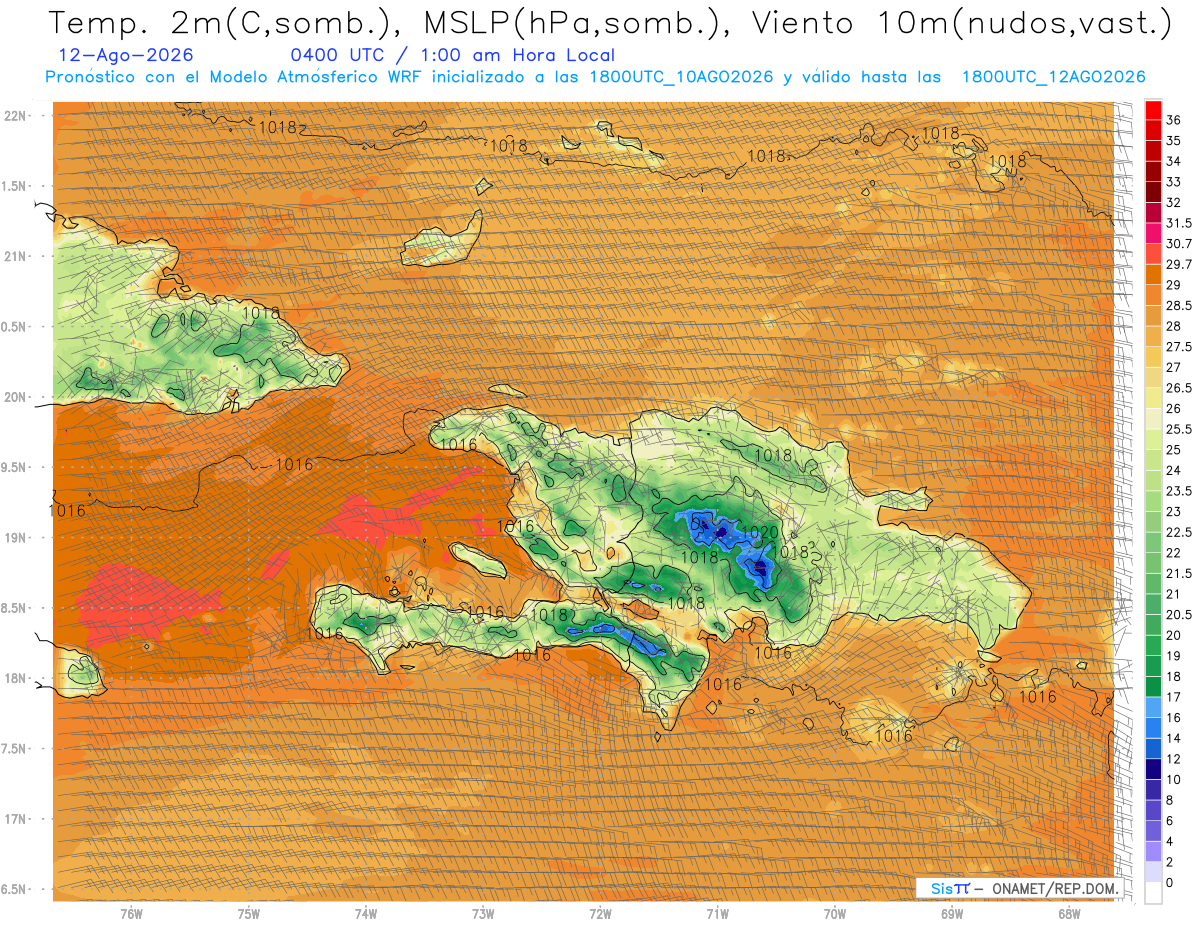Select the "71W" longitude axis label

(717, 913)
